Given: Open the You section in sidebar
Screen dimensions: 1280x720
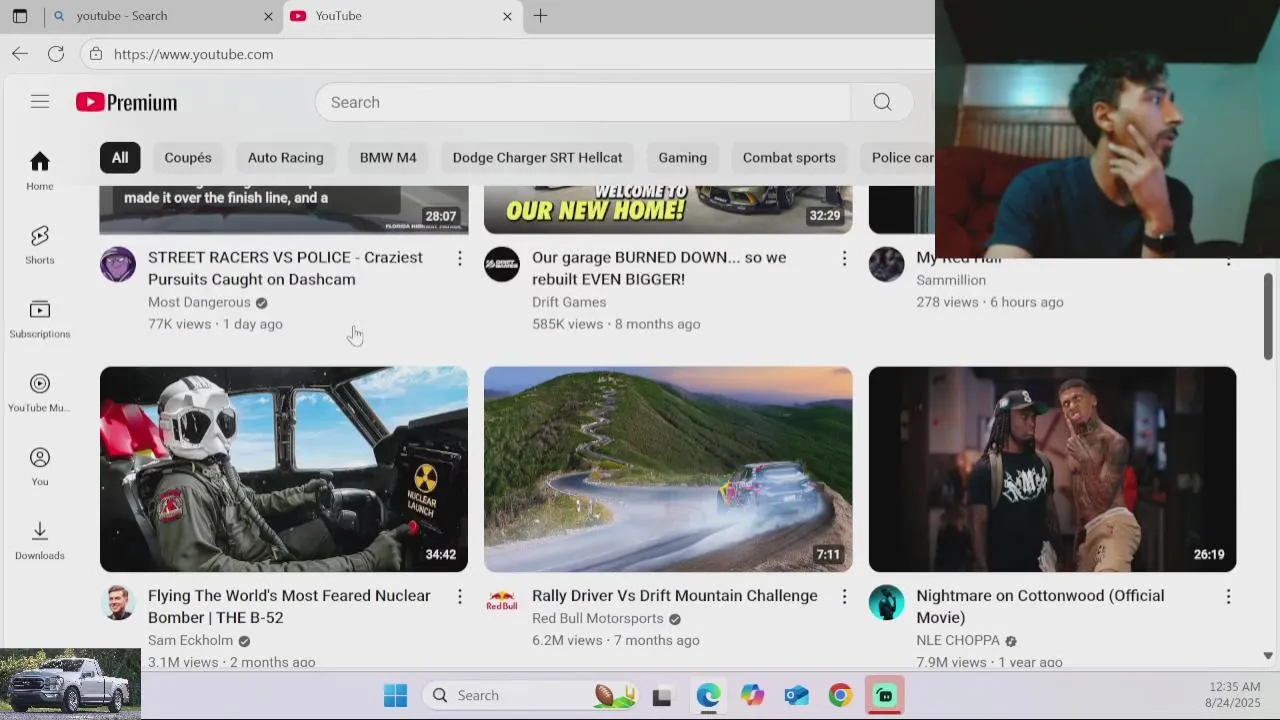Looking at the screenshot, I should 40,467.
